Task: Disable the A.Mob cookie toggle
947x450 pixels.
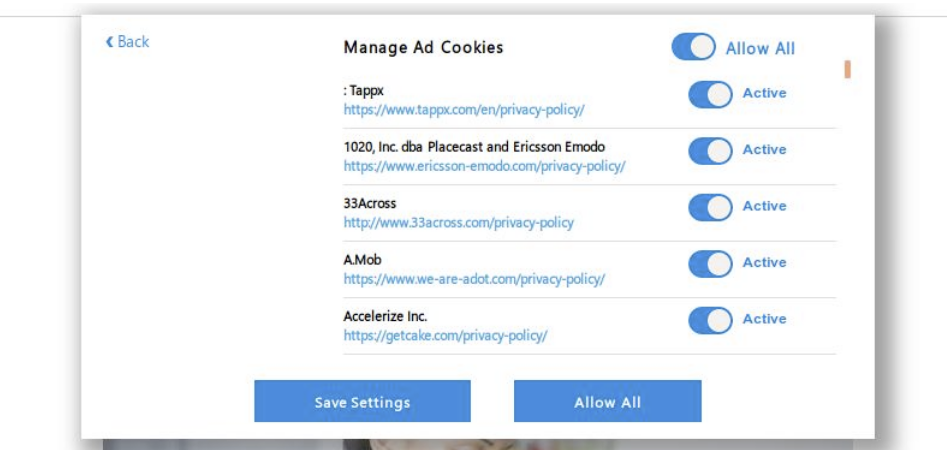Action: coord(710,263)
